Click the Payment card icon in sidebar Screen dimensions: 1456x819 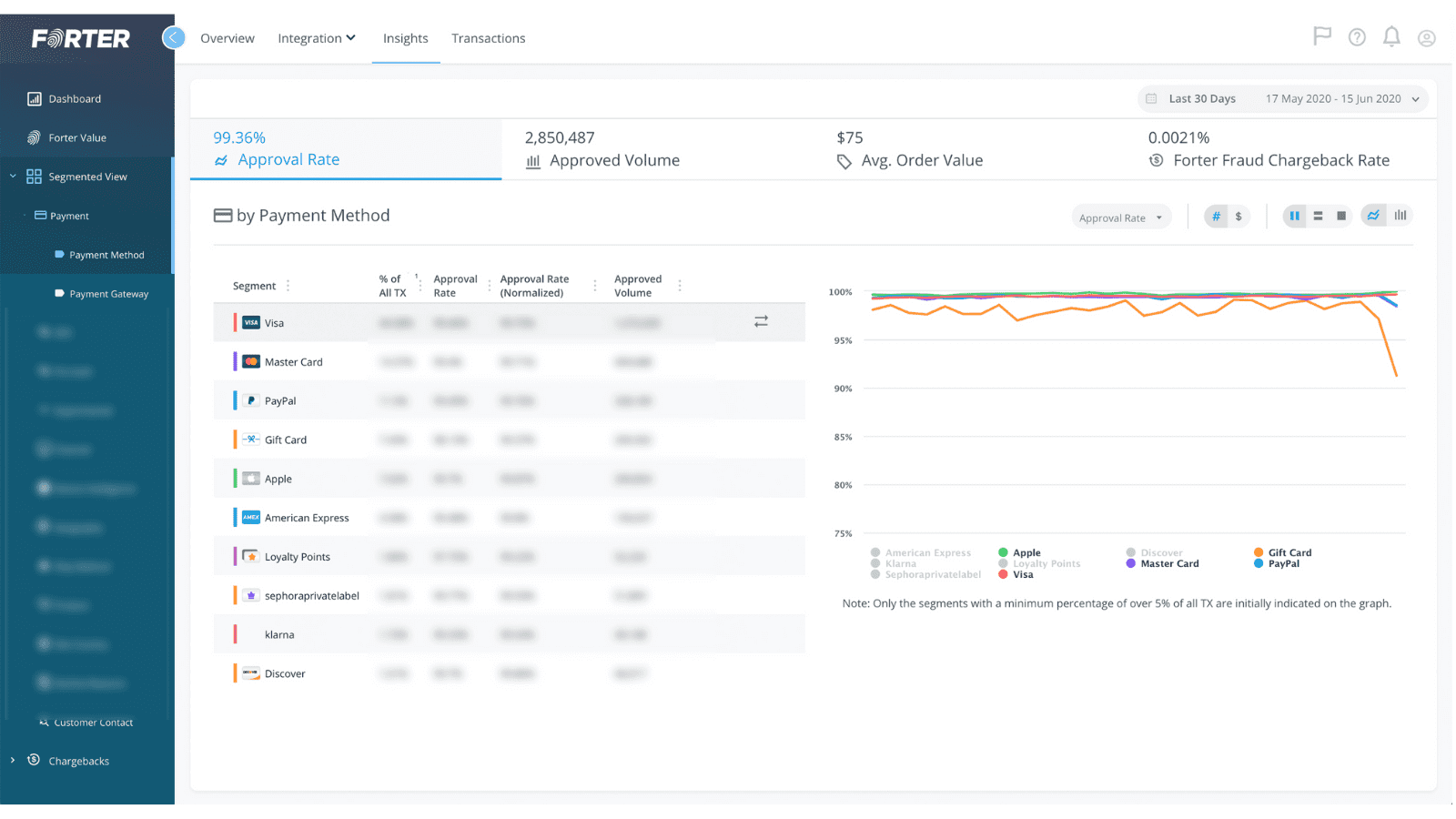(x=40, y=216)
